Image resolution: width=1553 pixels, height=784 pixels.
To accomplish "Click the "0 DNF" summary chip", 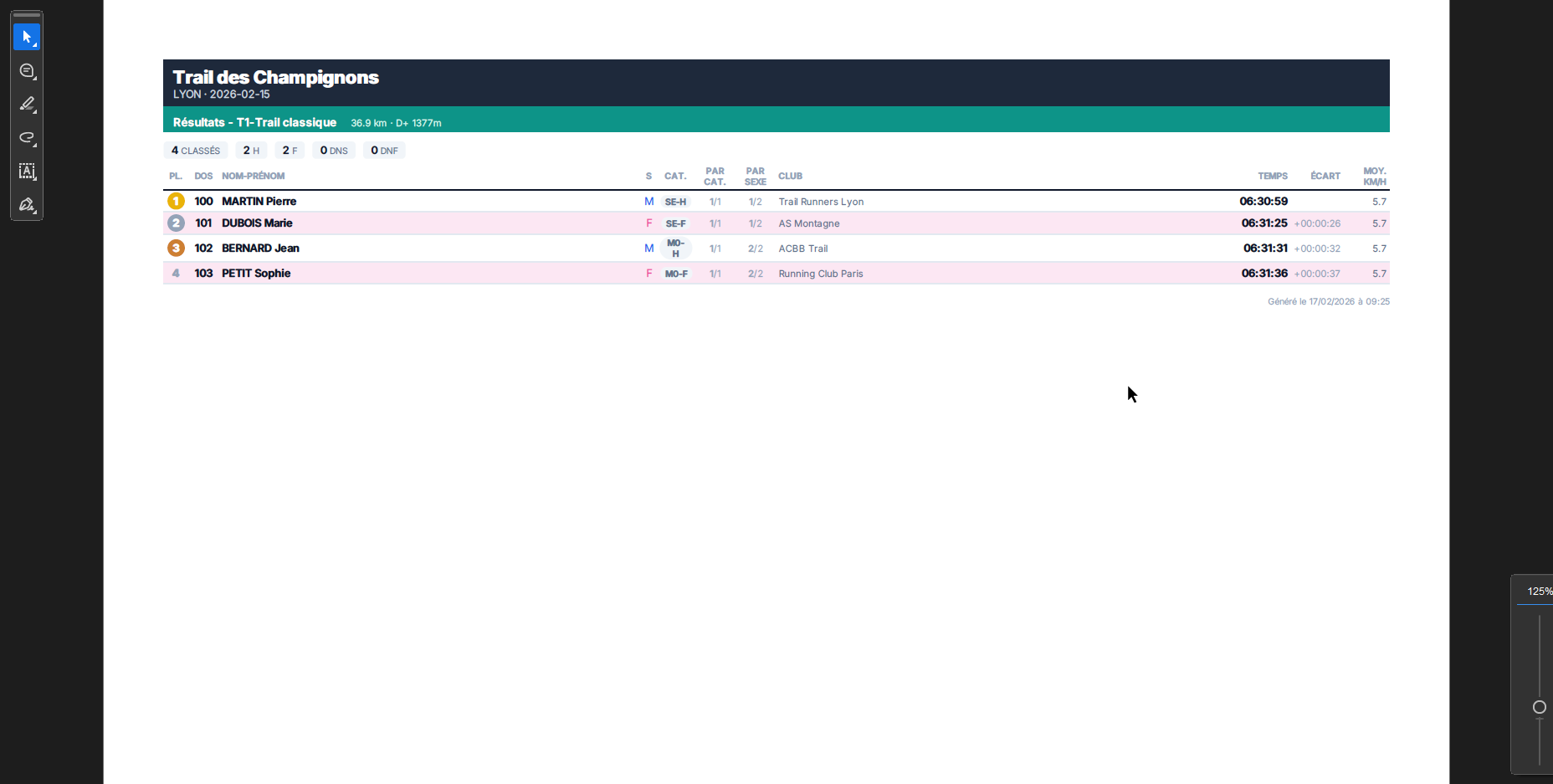I will [384, 151].
